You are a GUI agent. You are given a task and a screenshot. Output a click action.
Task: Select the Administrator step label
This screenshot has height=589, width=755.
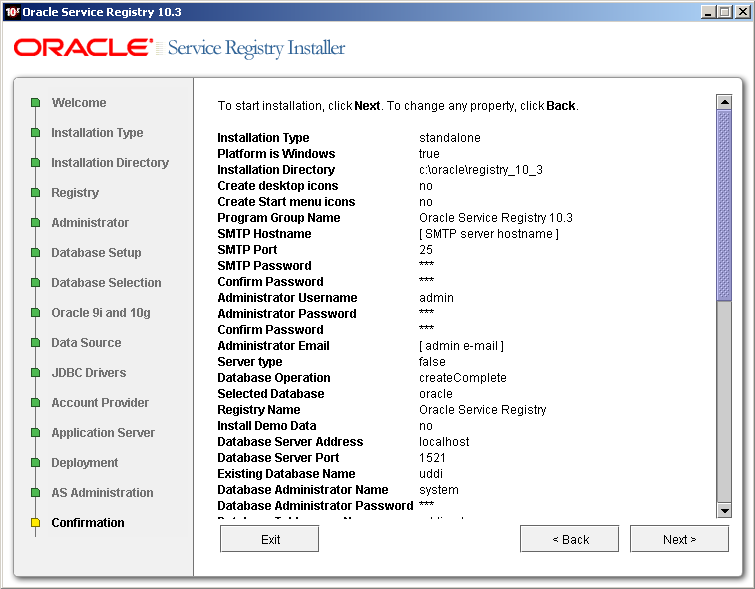point(90,223)
